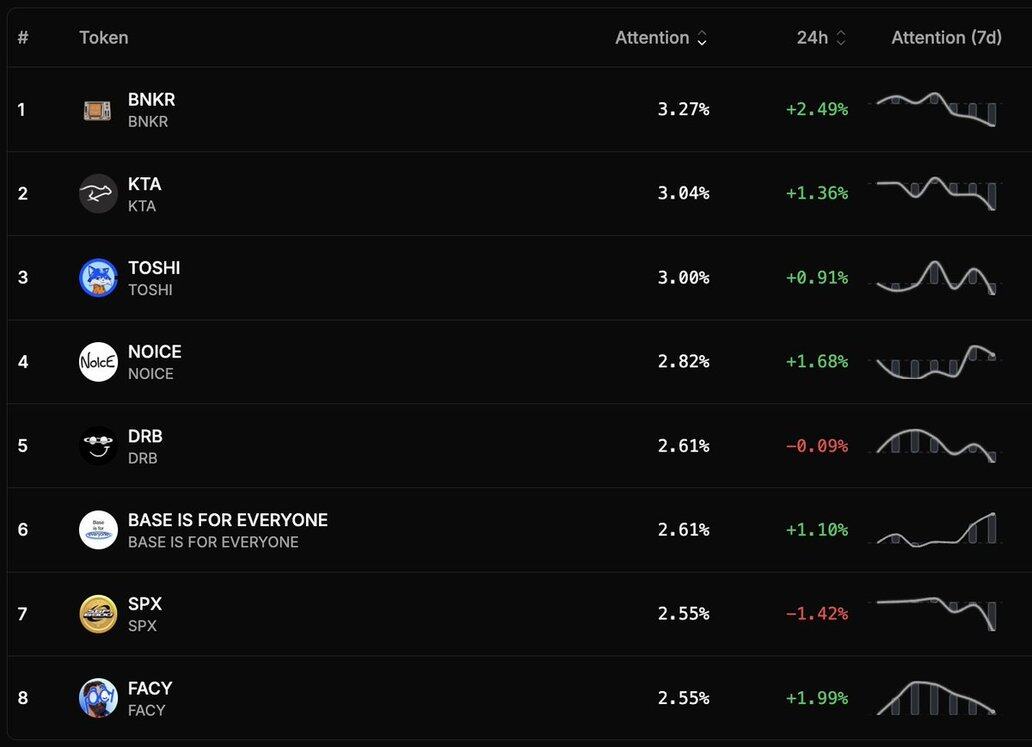The width and height of the screenshot is (1032, 747).
Task: Click the Attention (7d) column header
Action: click(x=946, y=38)
